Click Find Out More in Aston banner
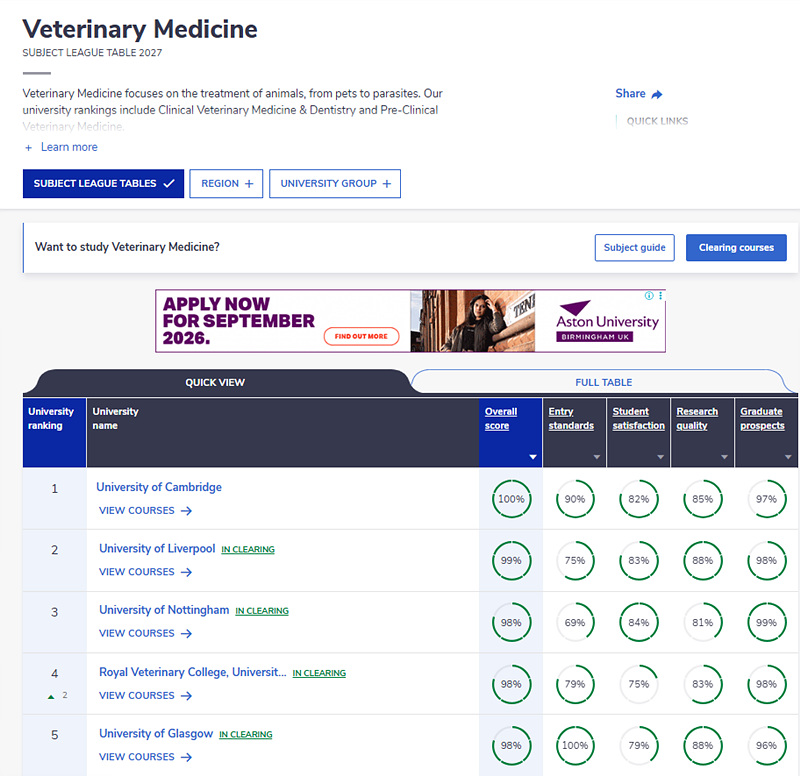Image resolution: width=800 pixels, height=776 pixels. [x=361, y=336]
